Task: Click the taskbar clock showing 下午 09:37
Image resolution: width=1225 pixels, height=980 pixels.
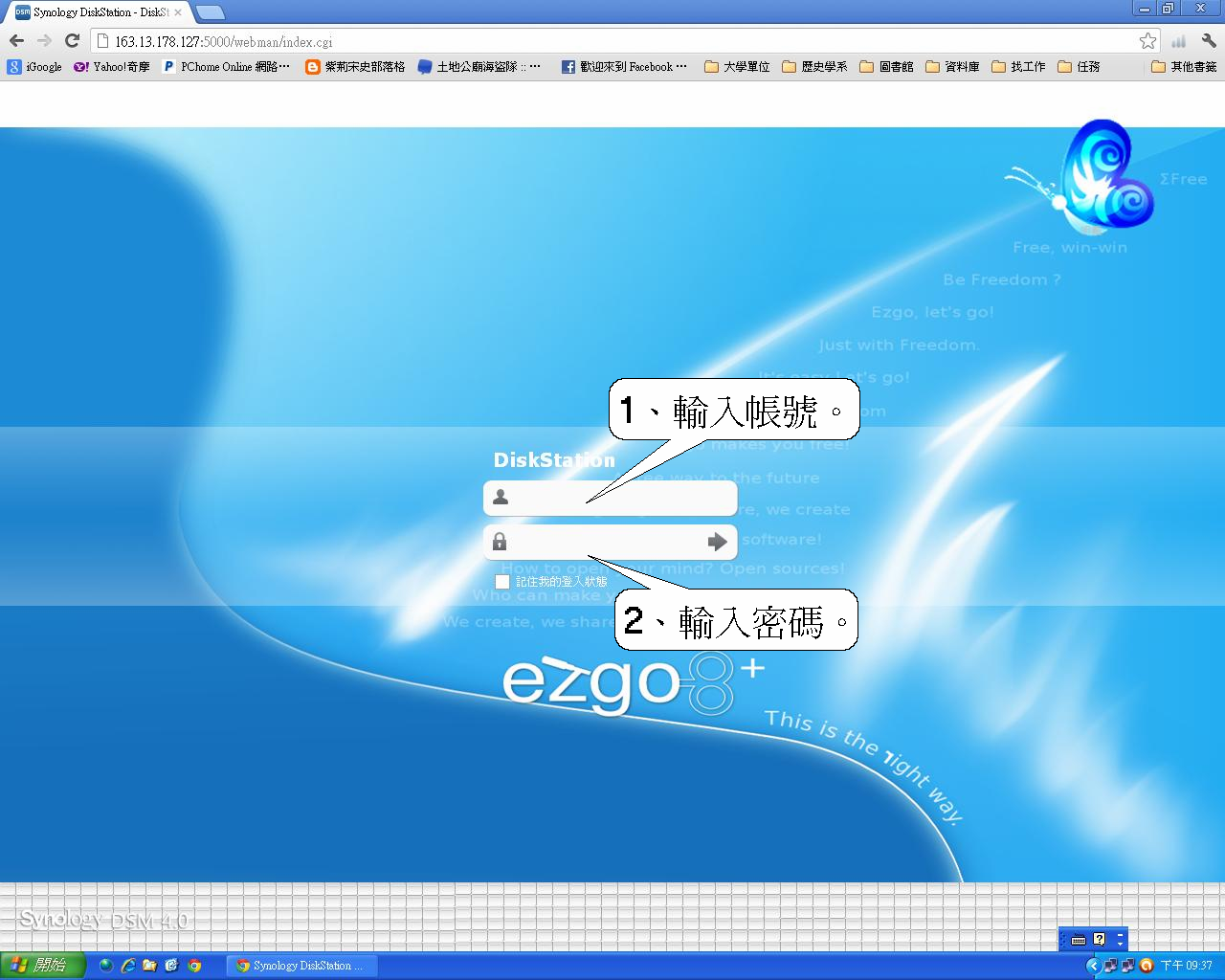Action: pyautogui.click(x=1186, y=966)
